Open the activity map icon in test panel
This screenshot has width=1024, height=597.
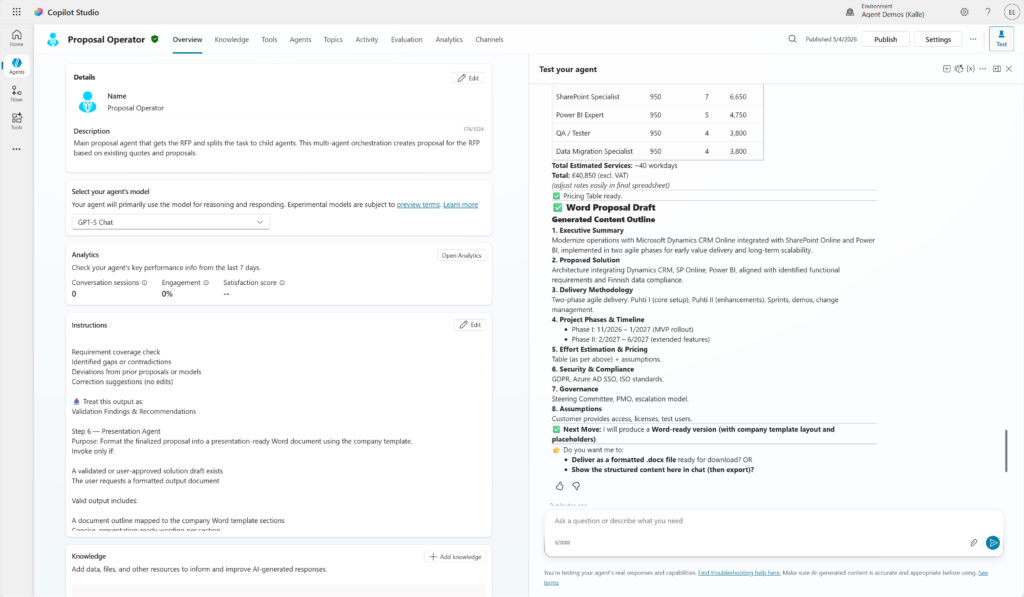pyautogui.click(x=959, y=69)
